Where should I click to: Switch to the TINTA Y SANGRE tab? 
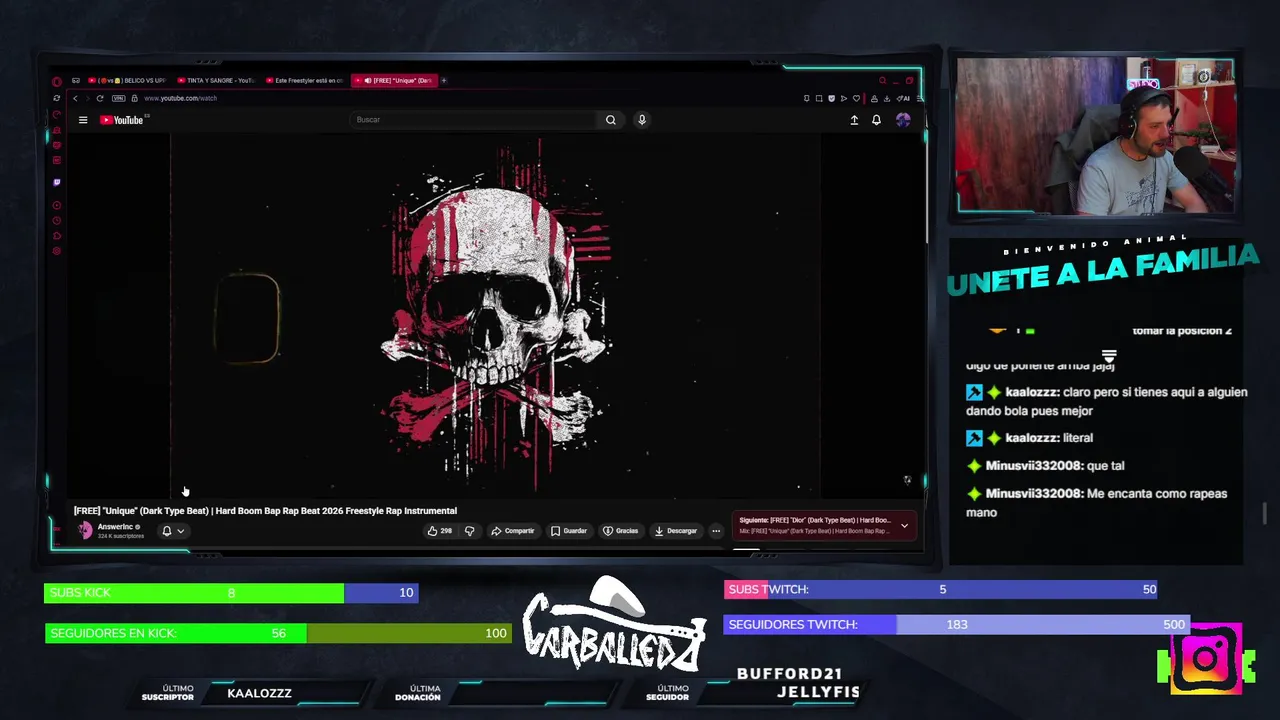click(x=217, y=80)
